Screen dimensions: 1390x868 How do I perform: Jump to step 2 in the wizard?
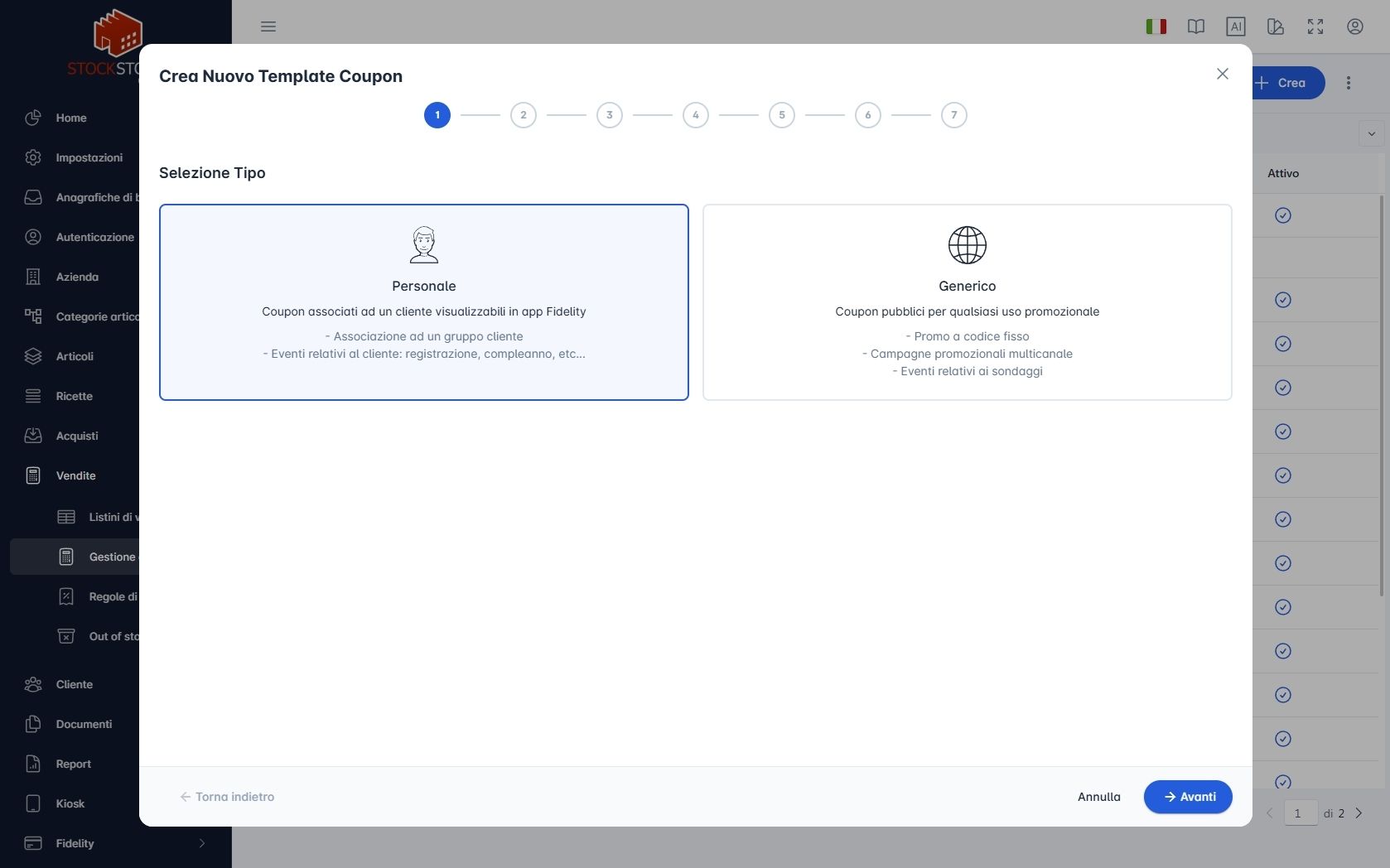click(x=524, y=115)
